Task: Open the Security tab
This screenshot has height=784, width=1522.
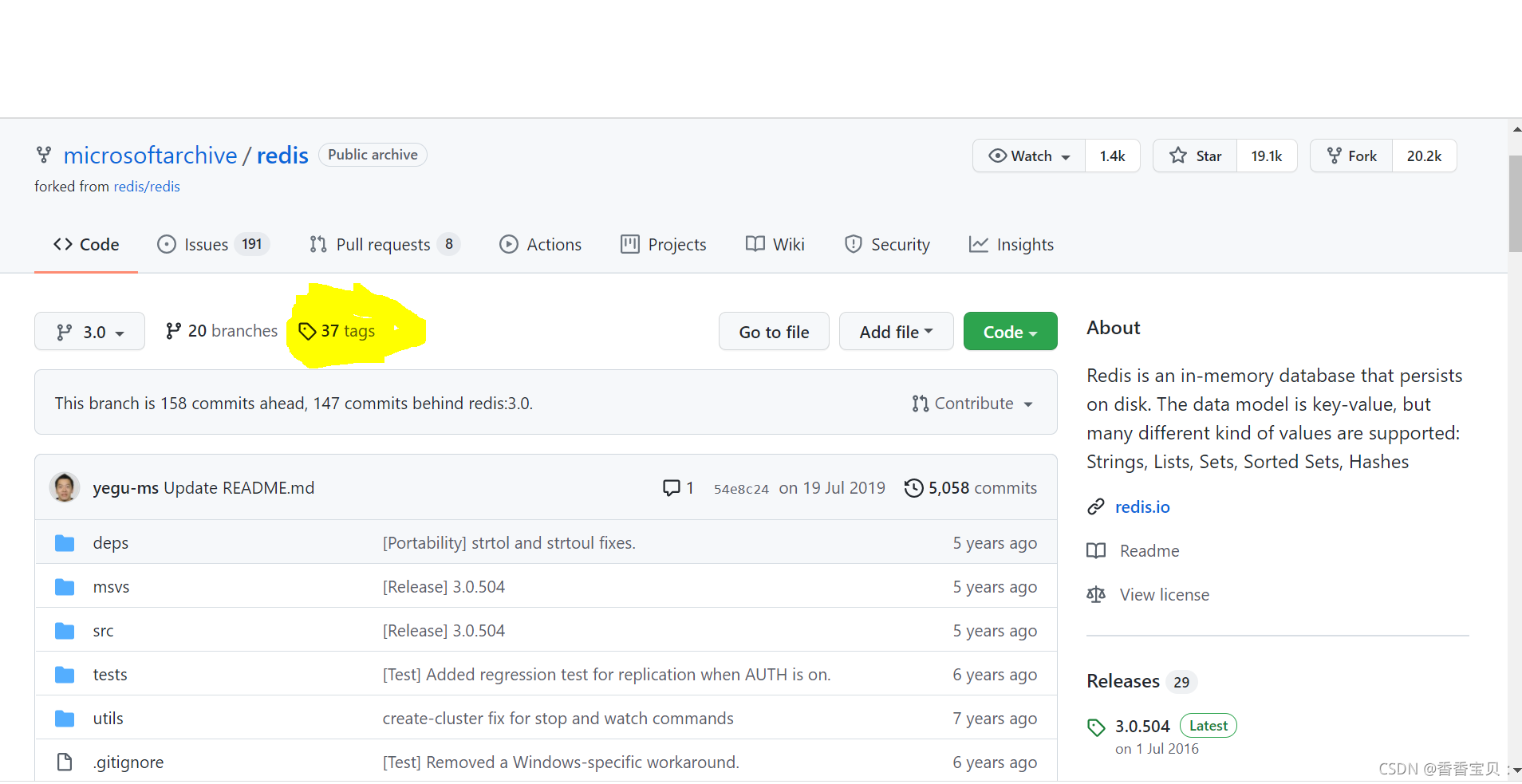Action: [887, 245]
